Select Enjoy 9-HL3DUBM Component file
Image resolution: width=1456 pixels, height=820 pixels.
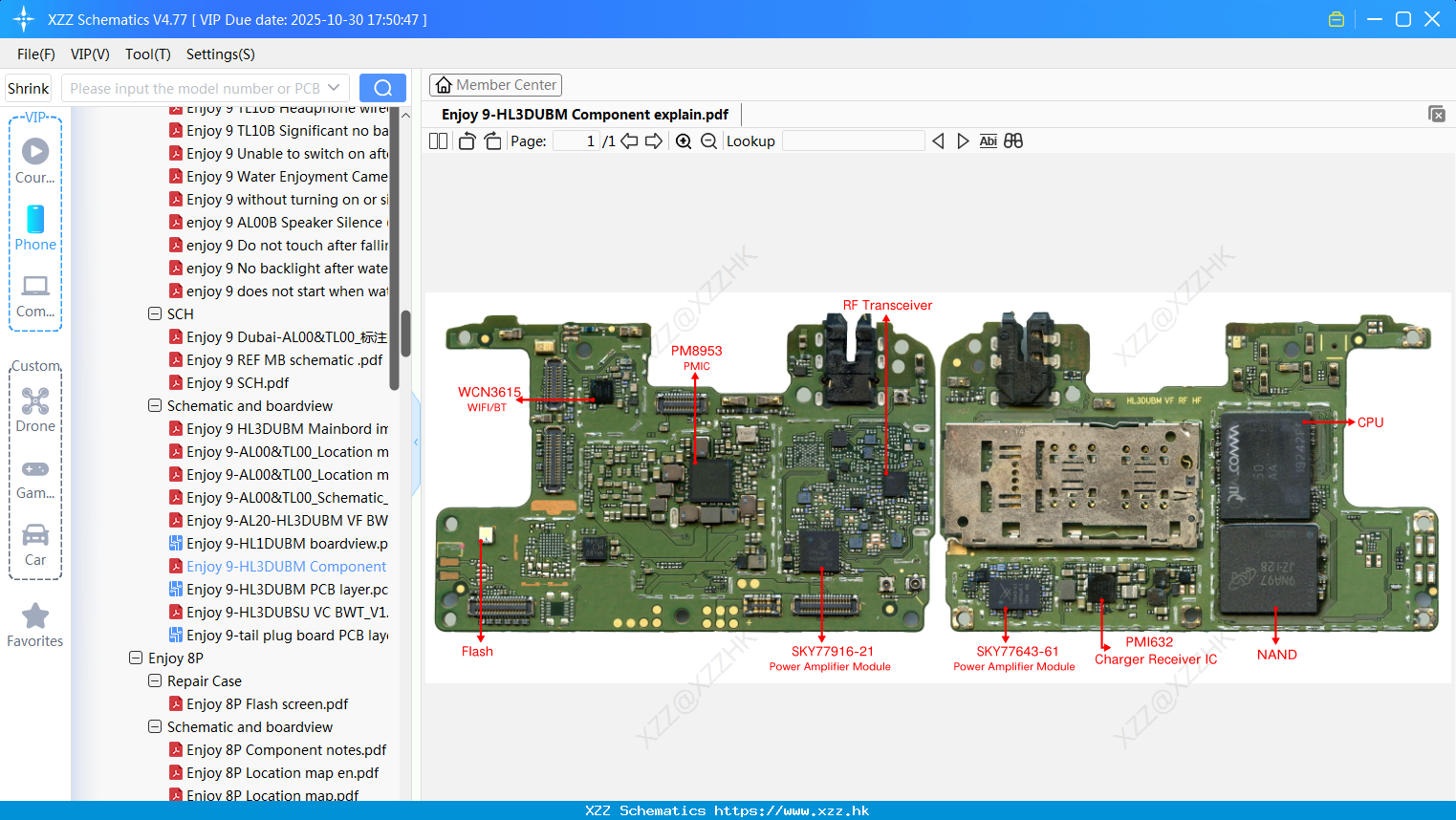tap(278, 566)
